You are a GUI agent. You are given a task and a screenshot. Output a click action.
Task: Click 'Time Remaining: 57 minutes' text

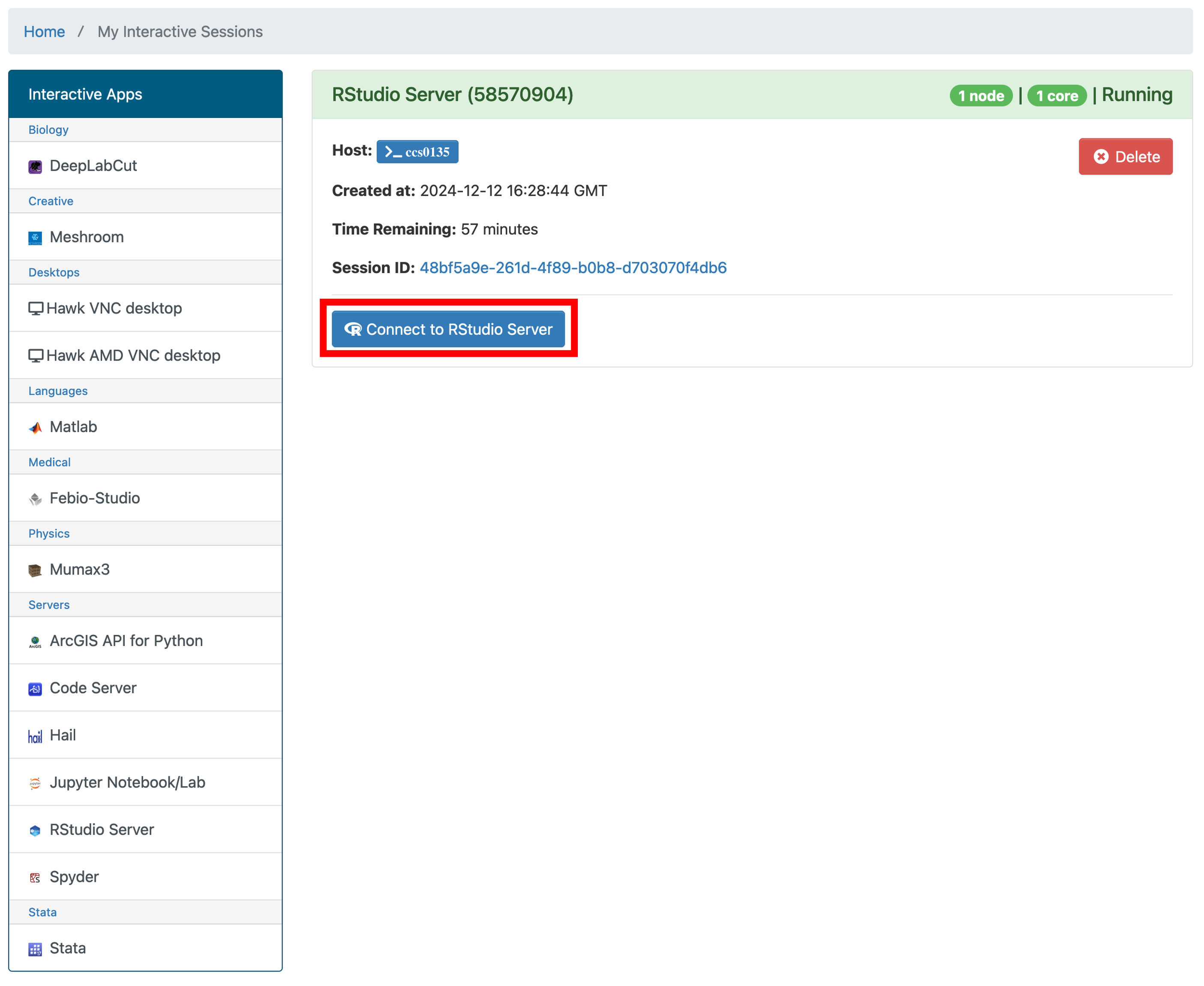click(x=435, y=229)
